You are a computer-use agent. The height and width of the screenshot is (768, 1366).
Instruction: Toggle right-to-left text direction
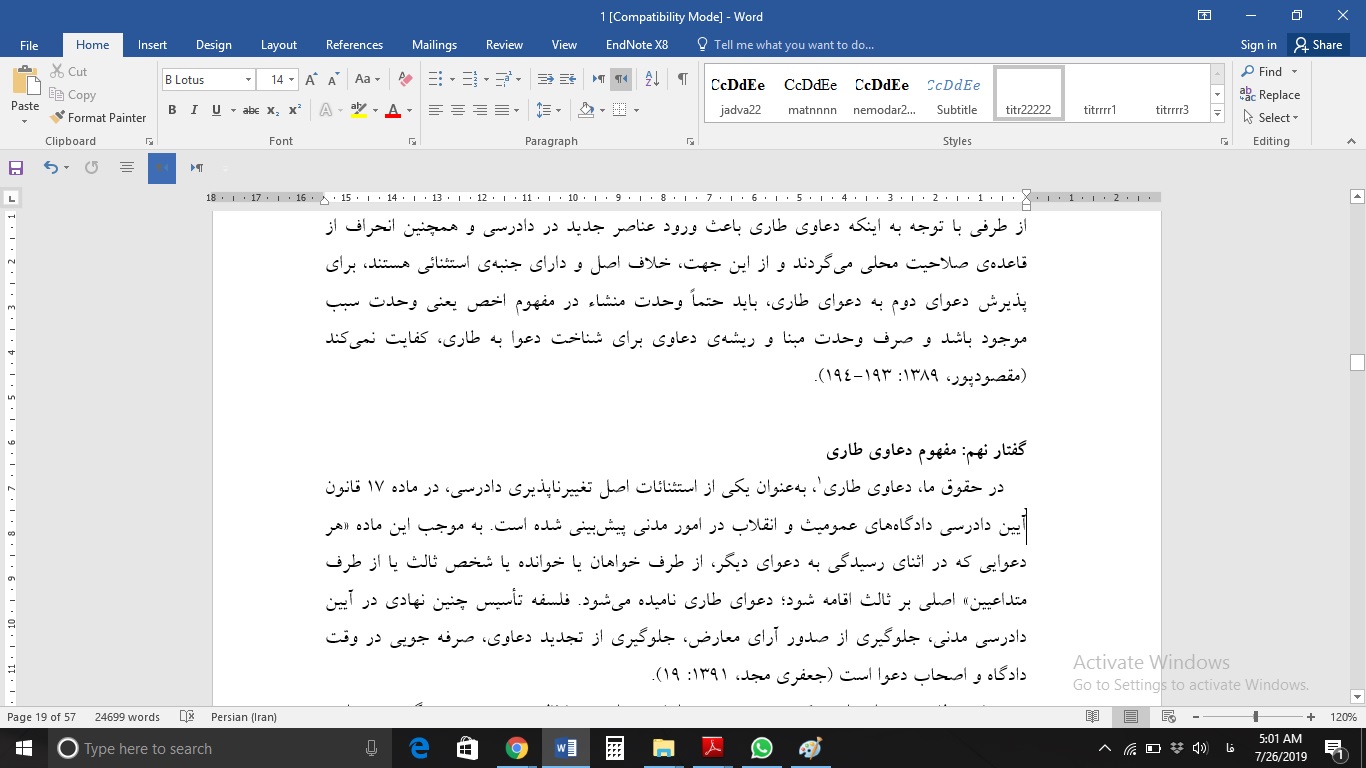[620, 78]
